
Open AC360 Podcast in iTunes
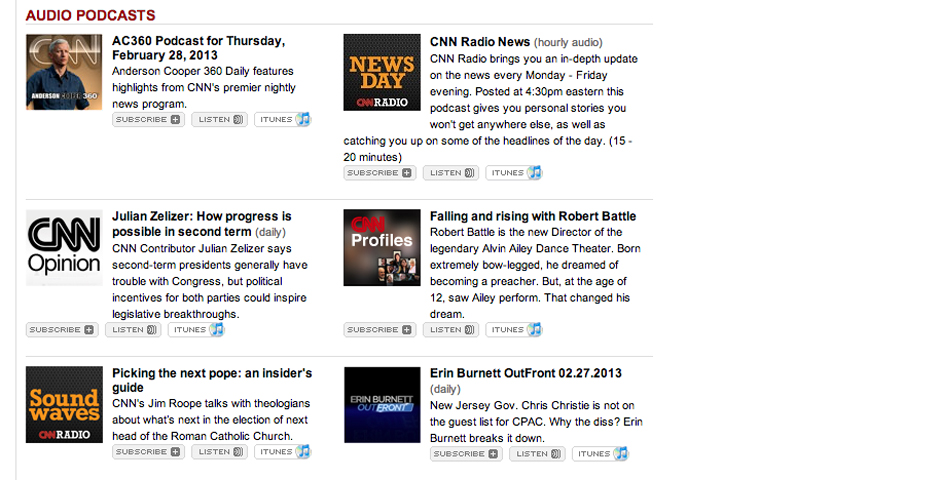pos(282,119)
